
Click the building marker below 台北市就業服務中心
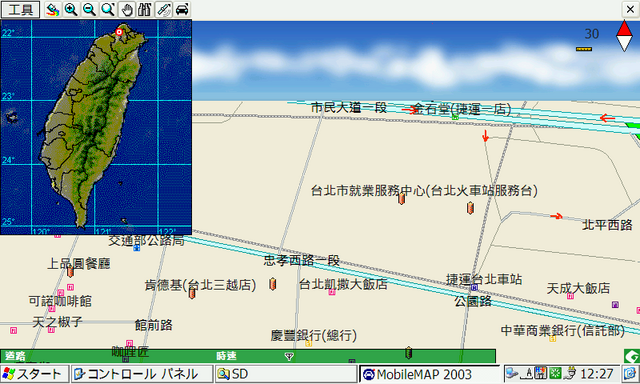[402, 198]
